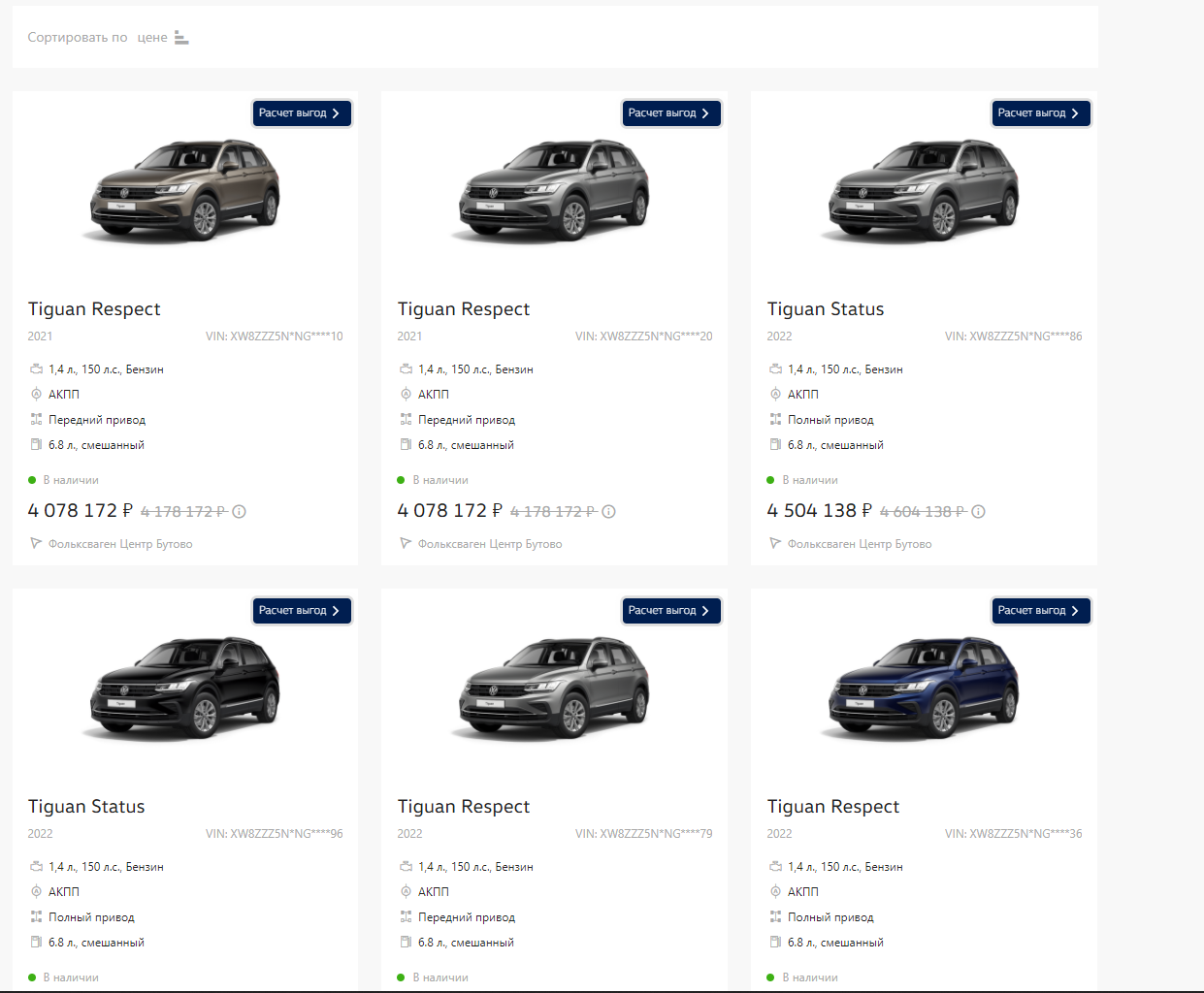Viewport: 1204px width, 993px height.
Task: Click engine icon on VIN ending 96 card
Action: pos(36,866)
